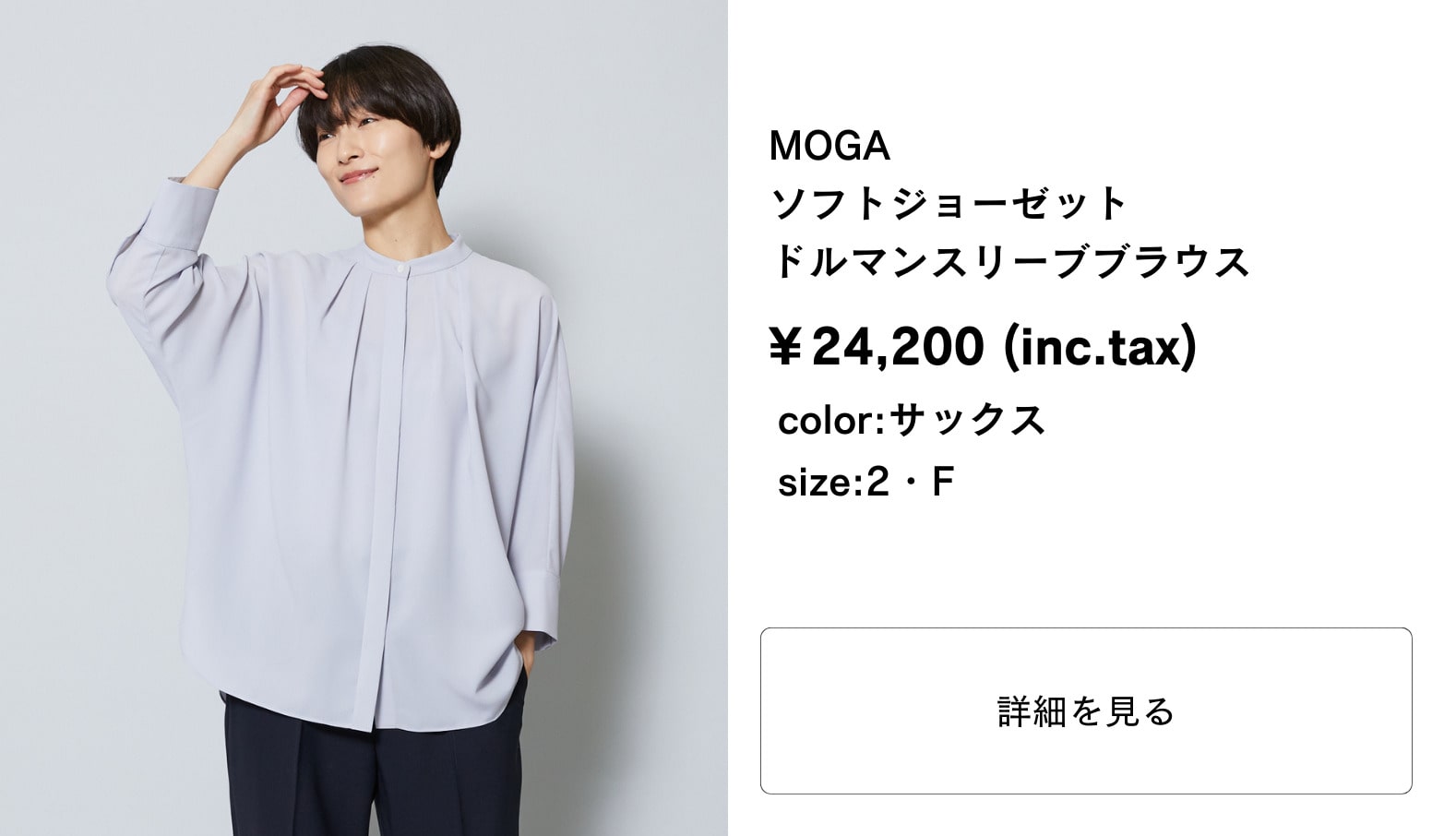Click the white collar button on blouse
Screen dimensions: 1456x836
click(x=400, y=266)
